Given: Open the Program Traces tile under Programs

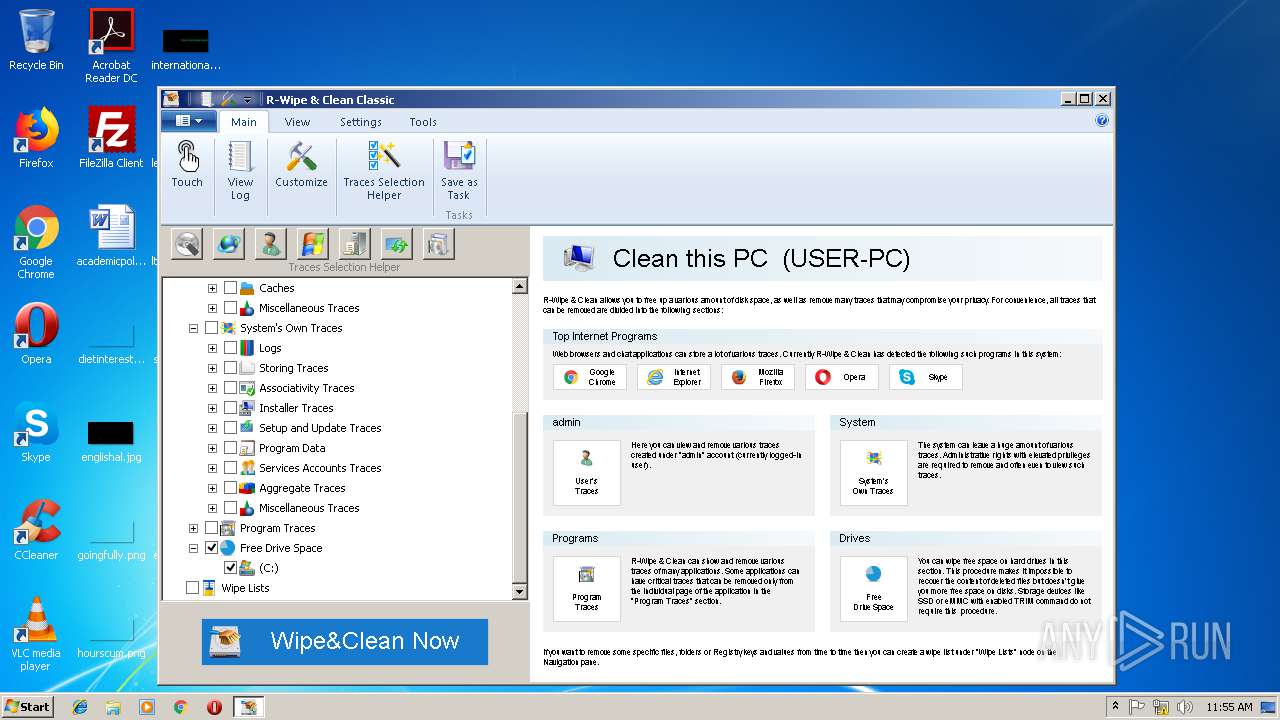Looking at the screenshot, I should click(587, 588).
